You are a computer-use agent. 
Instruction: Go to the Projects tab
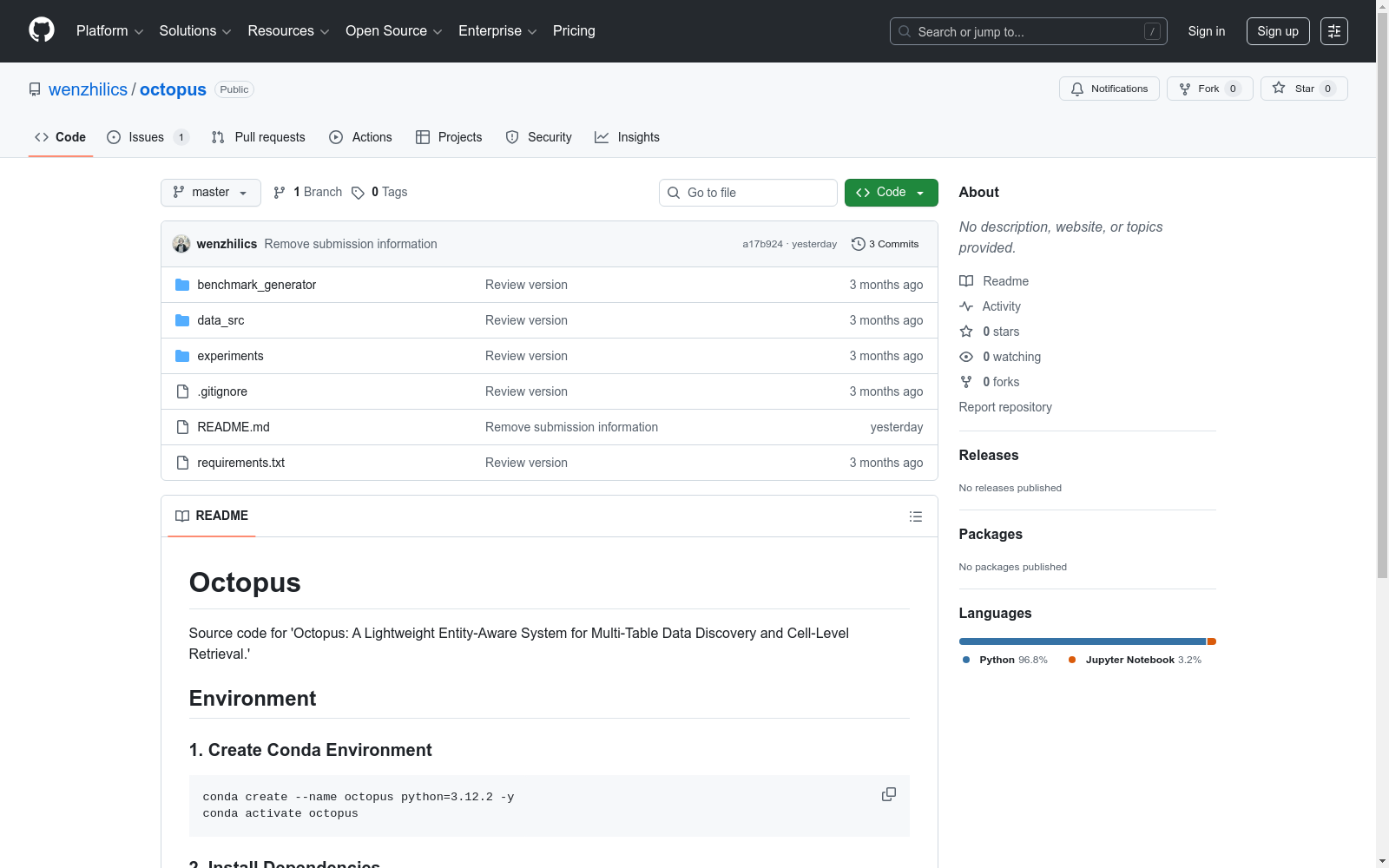point(449,137)
